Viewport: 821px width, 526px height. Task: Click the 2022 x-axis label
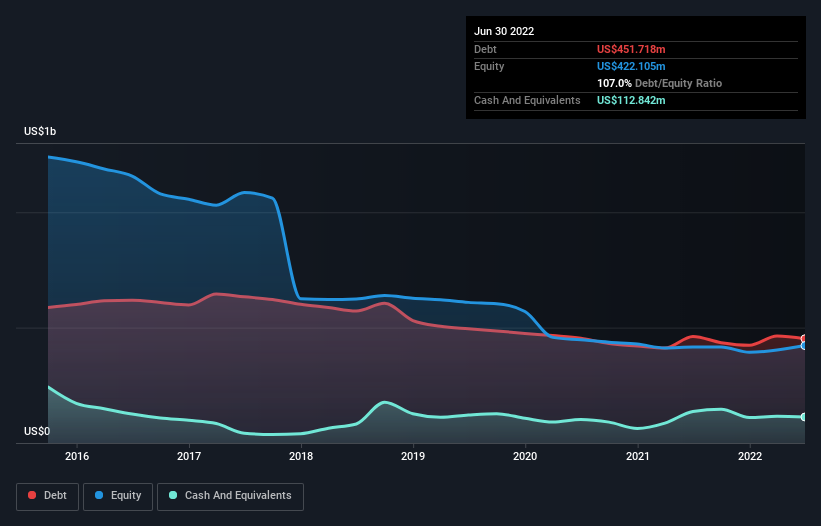pos(750,456)
